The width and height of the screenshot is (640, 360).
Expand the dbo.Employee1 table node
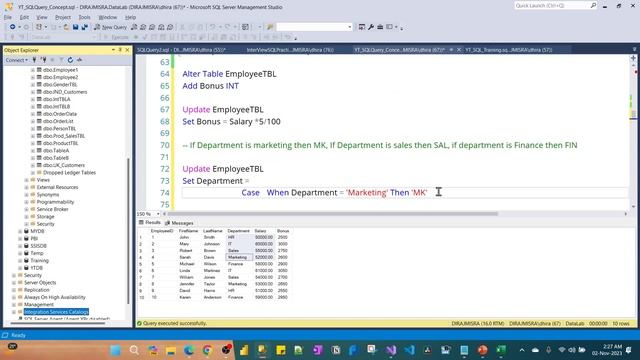33,70
